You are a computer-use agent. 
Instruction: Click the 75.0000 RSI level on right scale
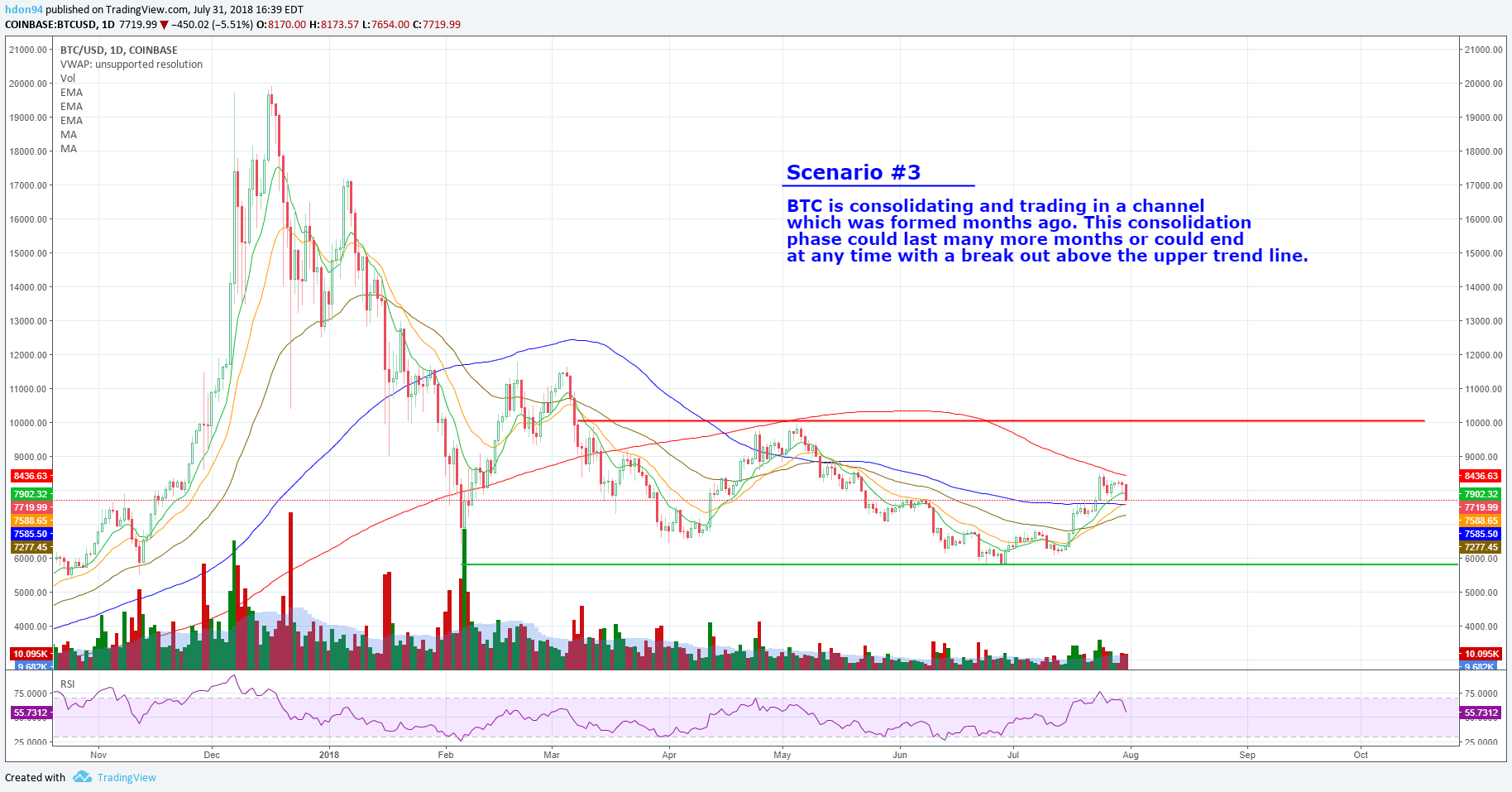[1481, 694]
